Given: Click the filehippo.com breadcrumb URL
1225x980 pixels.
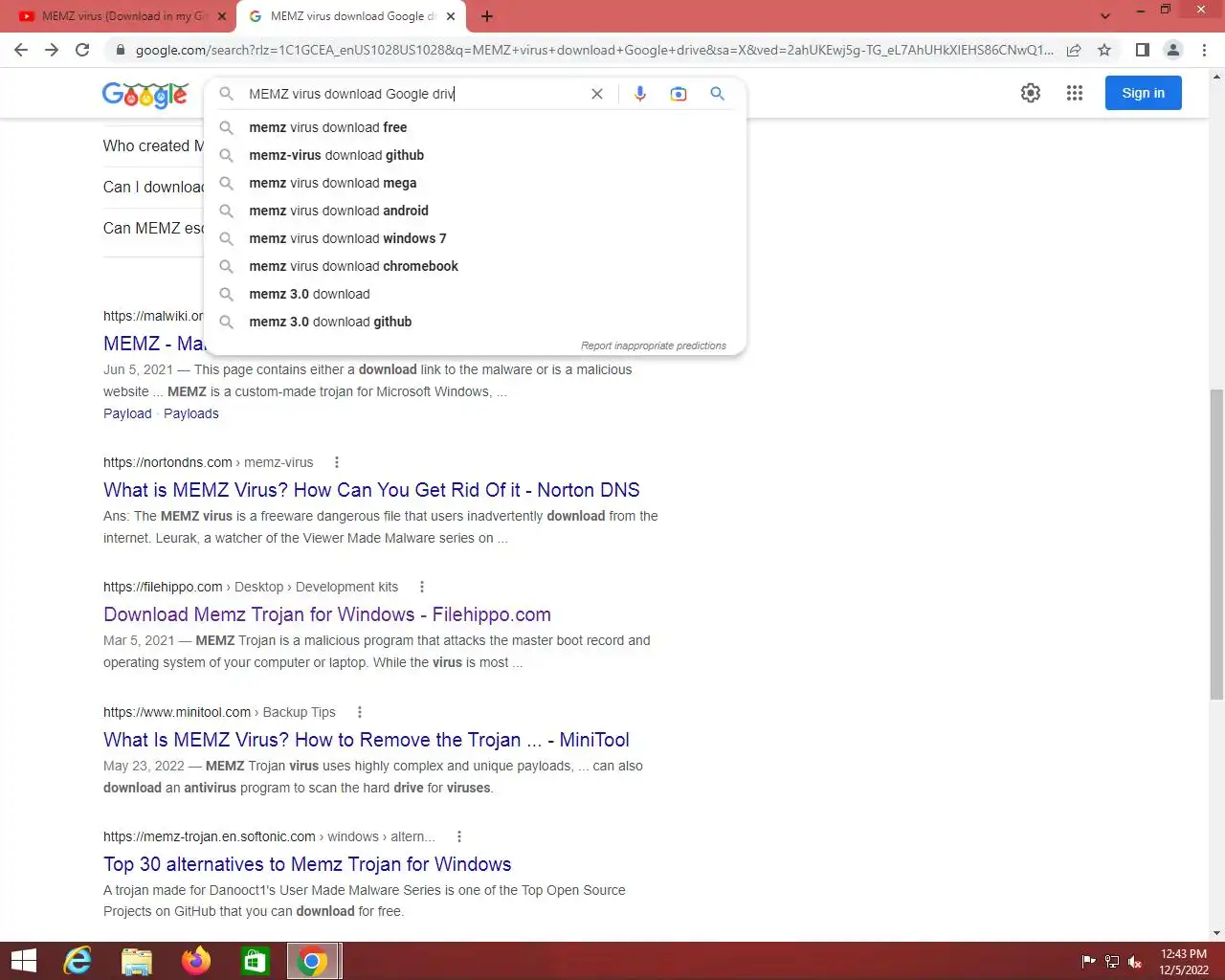Looking at the screenshot, I should 251,587.
